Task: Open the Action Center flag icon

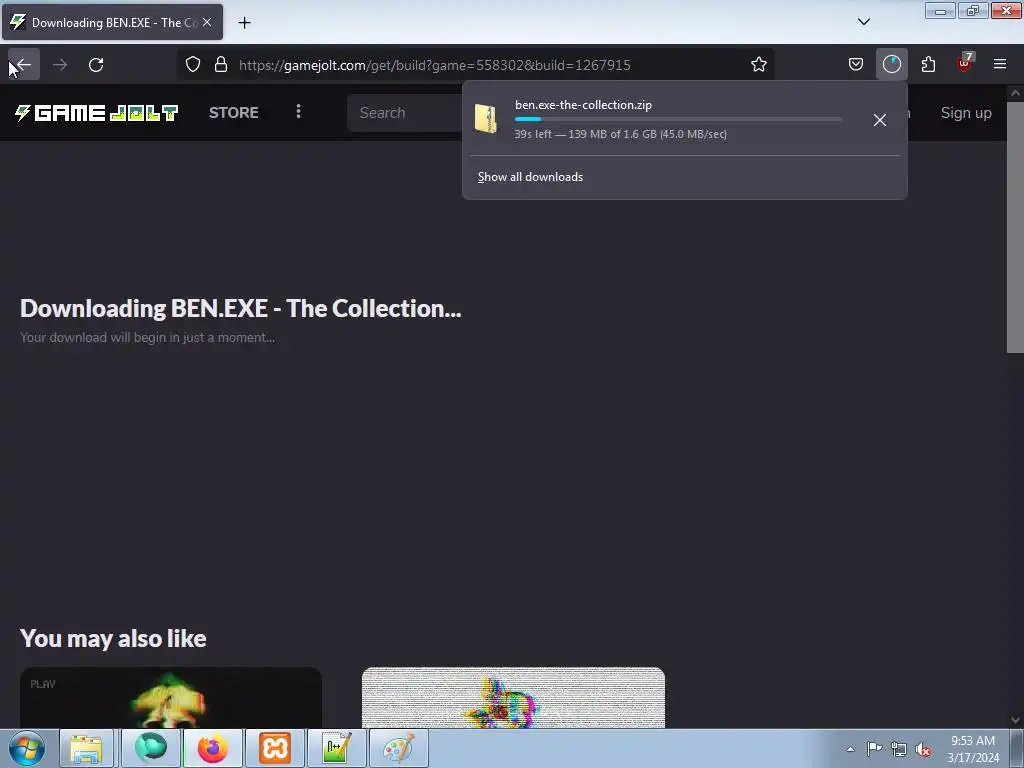Action: click(x=874, y=748)
